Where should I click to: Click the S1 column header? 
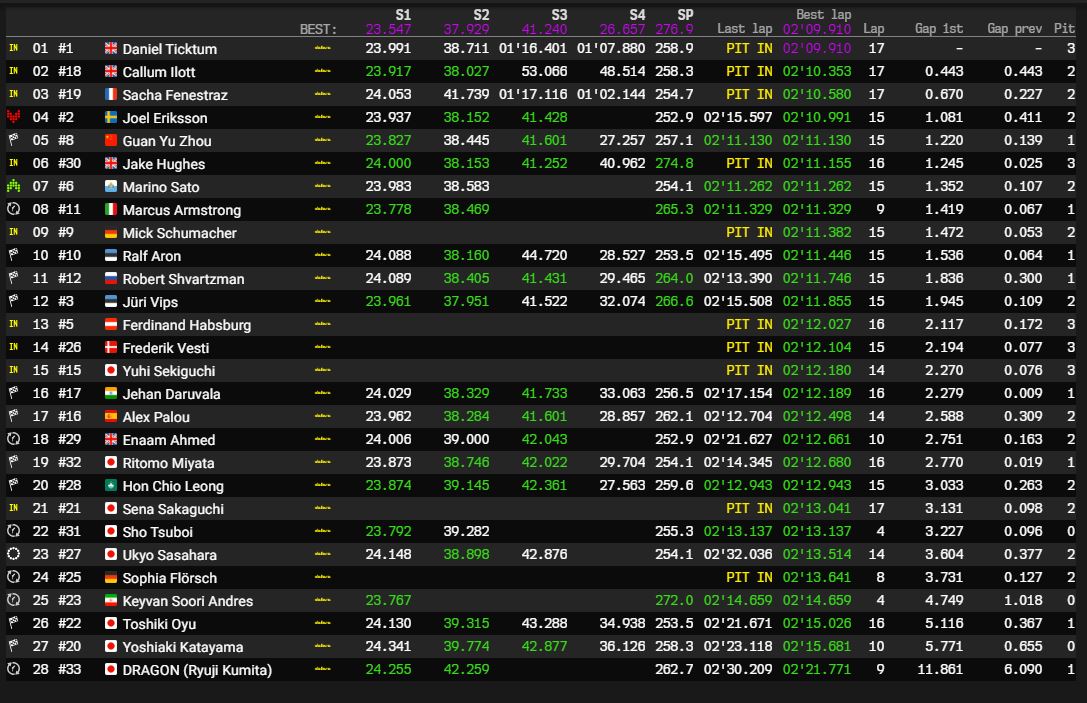[x=403, y=15]
